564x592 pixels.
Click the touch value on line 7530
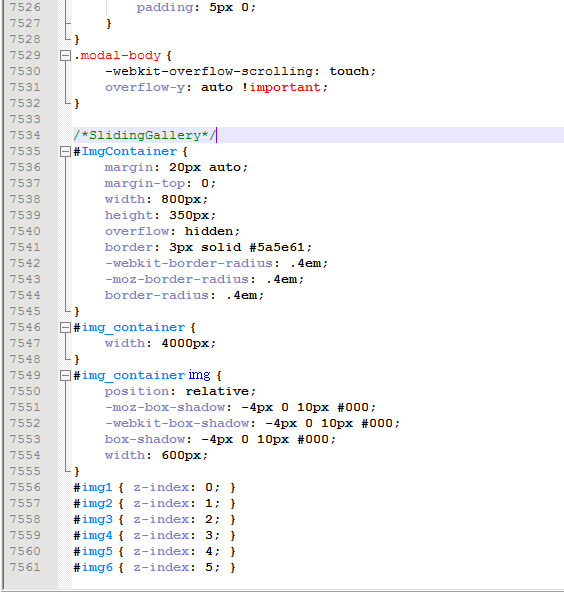point(349,71)
